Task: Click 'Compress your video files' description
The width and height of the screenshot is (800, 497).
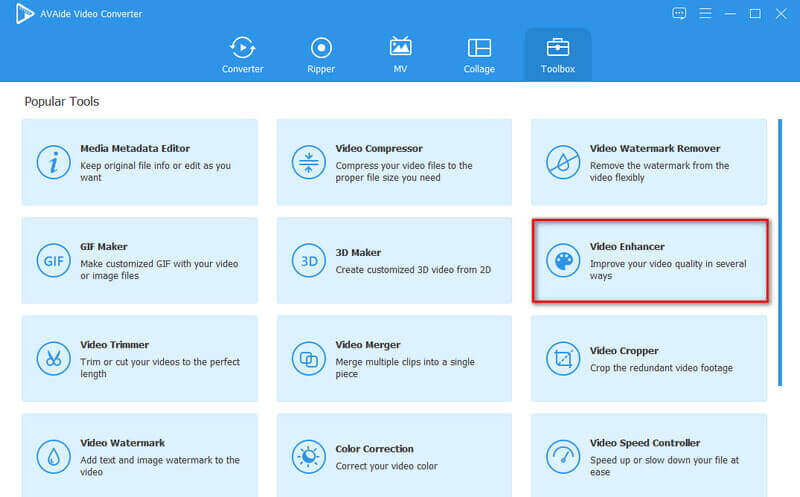Action: (x=404, y=171)
